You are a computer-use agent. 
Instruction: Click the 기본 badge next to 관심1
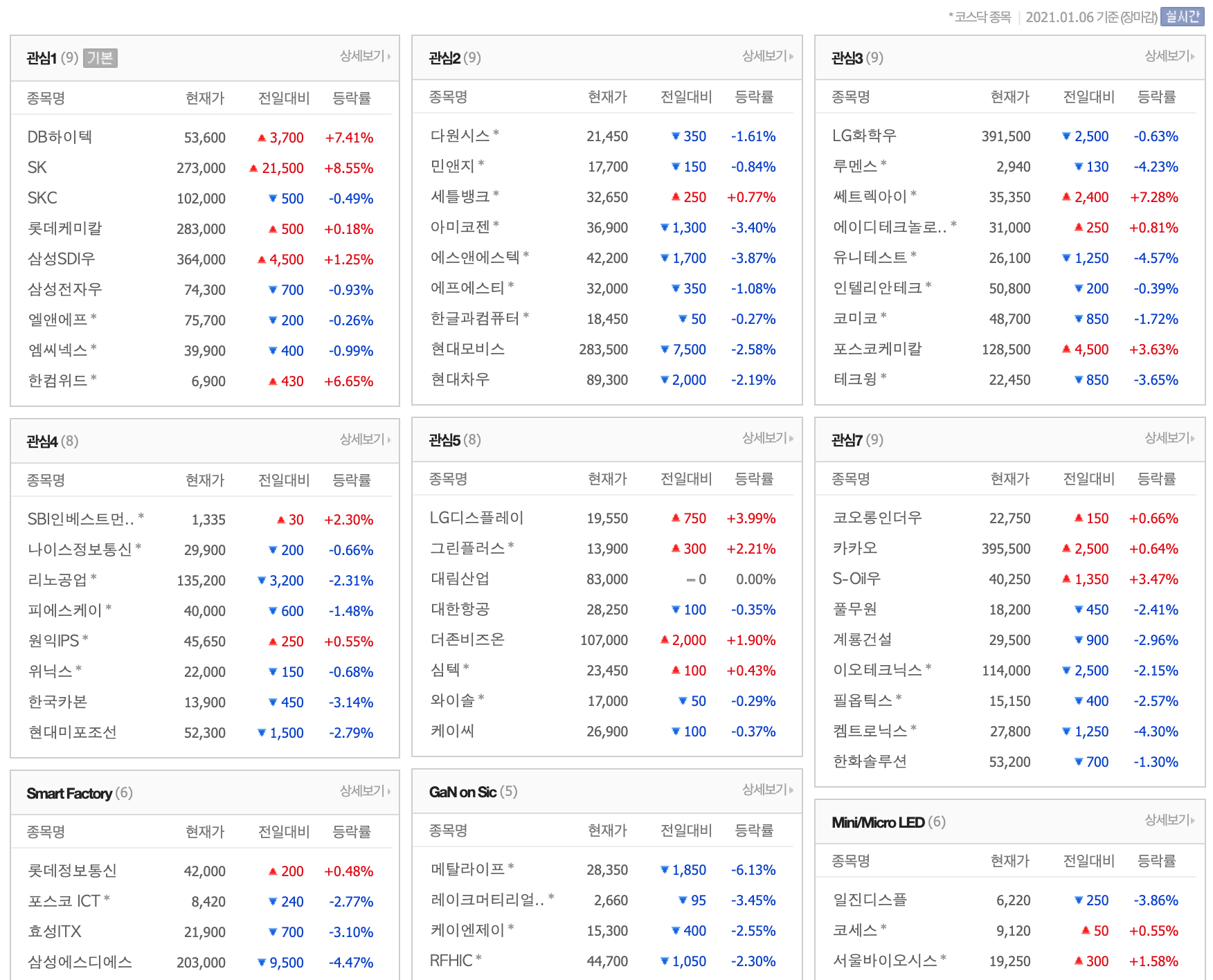(100, 58)
